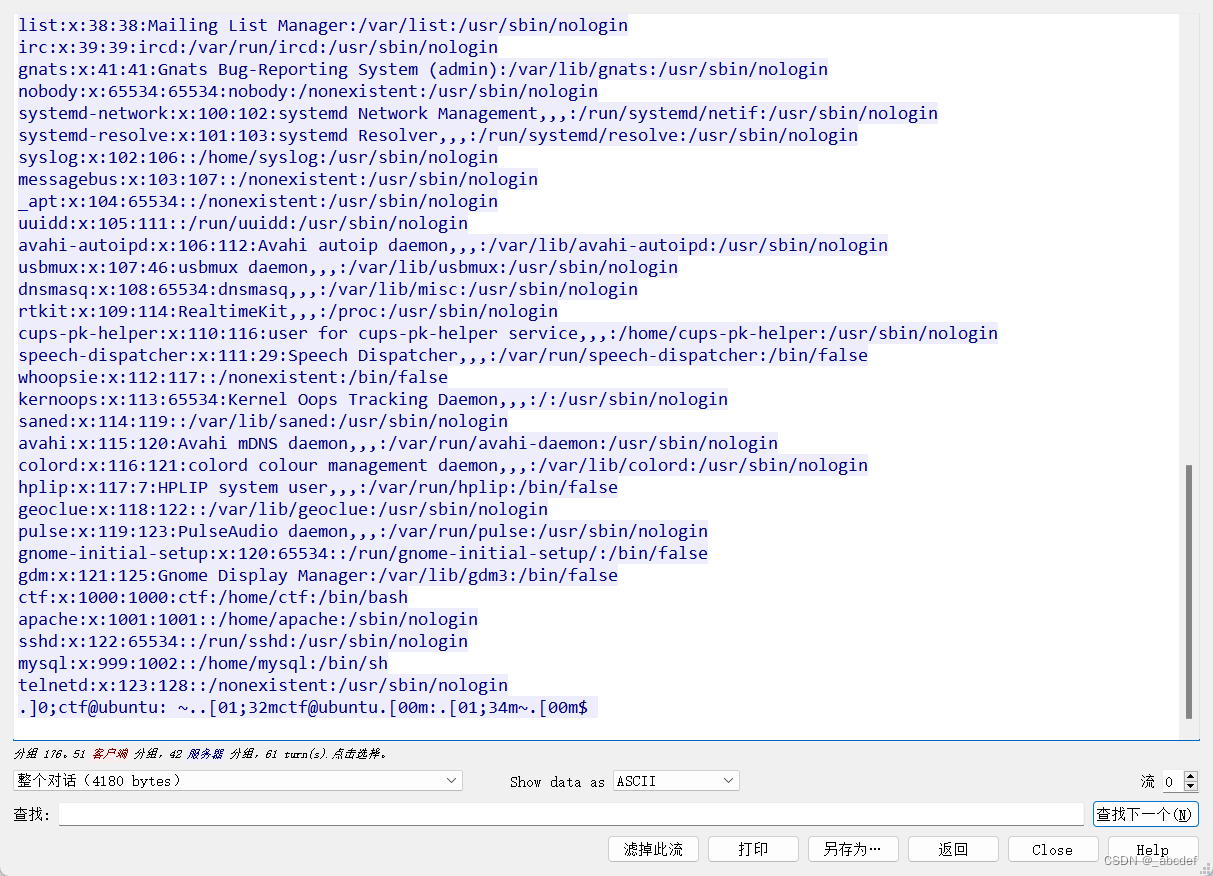
Task: Click the saned:x:114:119 line
Action: point(263,421)
